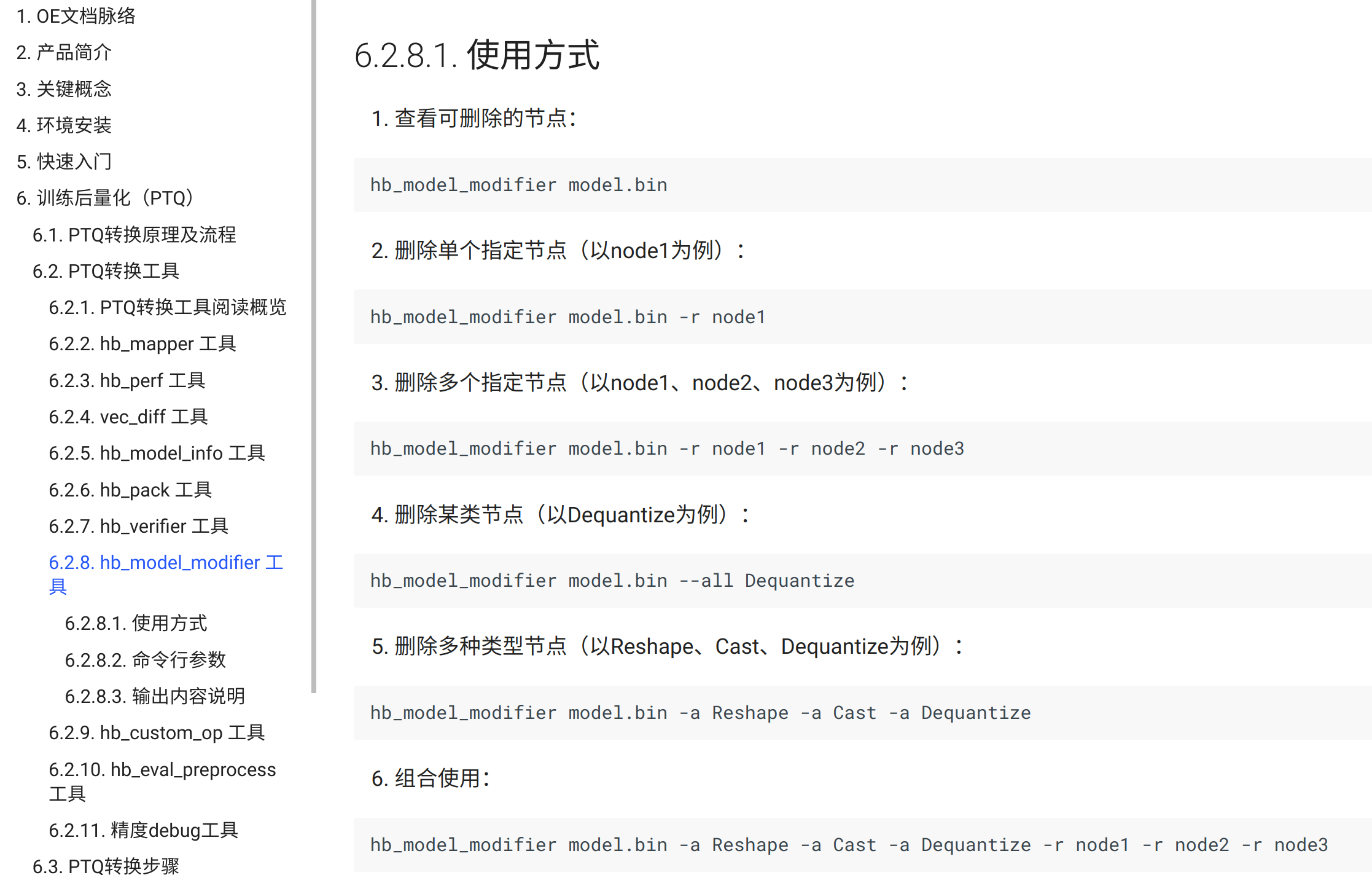Jump to 输出内容说明 subsection
Viewport: 1372px width, 875px height.
pyautogui.click(x=155, y=696)
